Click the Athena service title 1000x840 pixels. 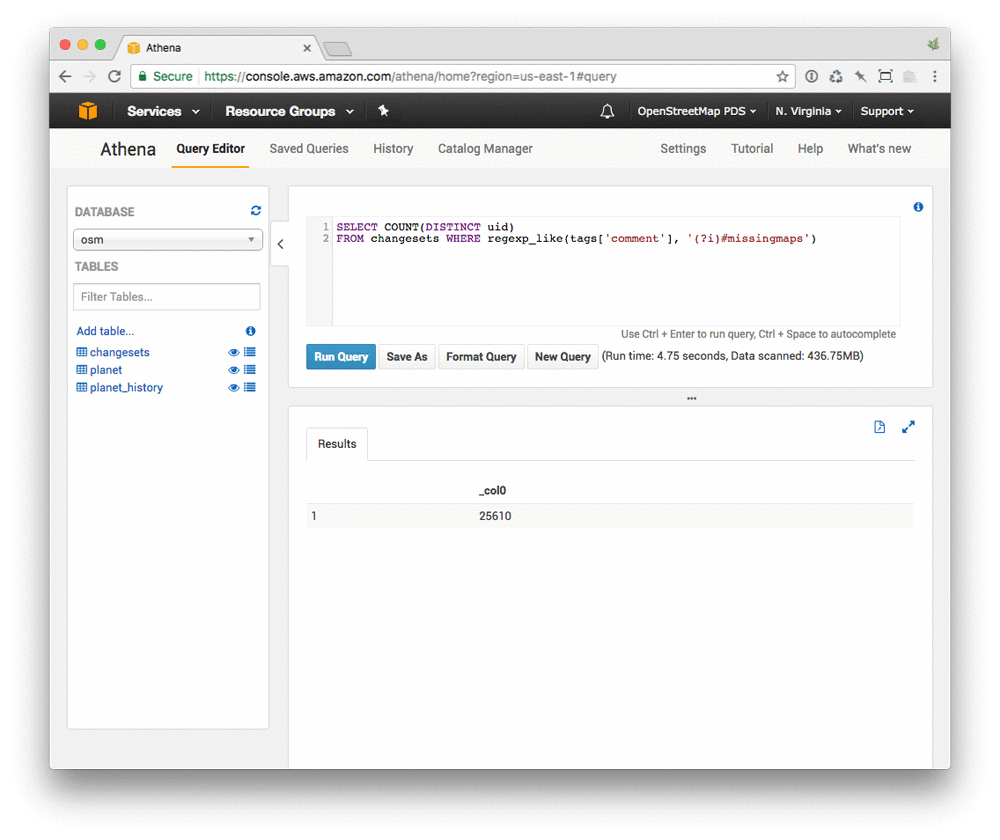coord(128,149)
